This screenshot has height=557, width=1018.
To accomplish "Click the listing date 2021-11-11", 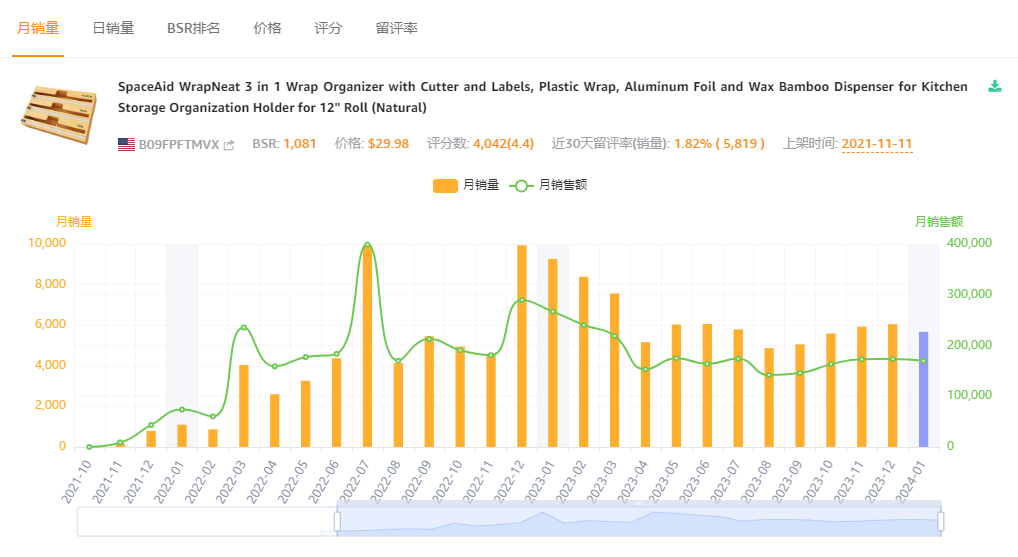I will (876, 143).
